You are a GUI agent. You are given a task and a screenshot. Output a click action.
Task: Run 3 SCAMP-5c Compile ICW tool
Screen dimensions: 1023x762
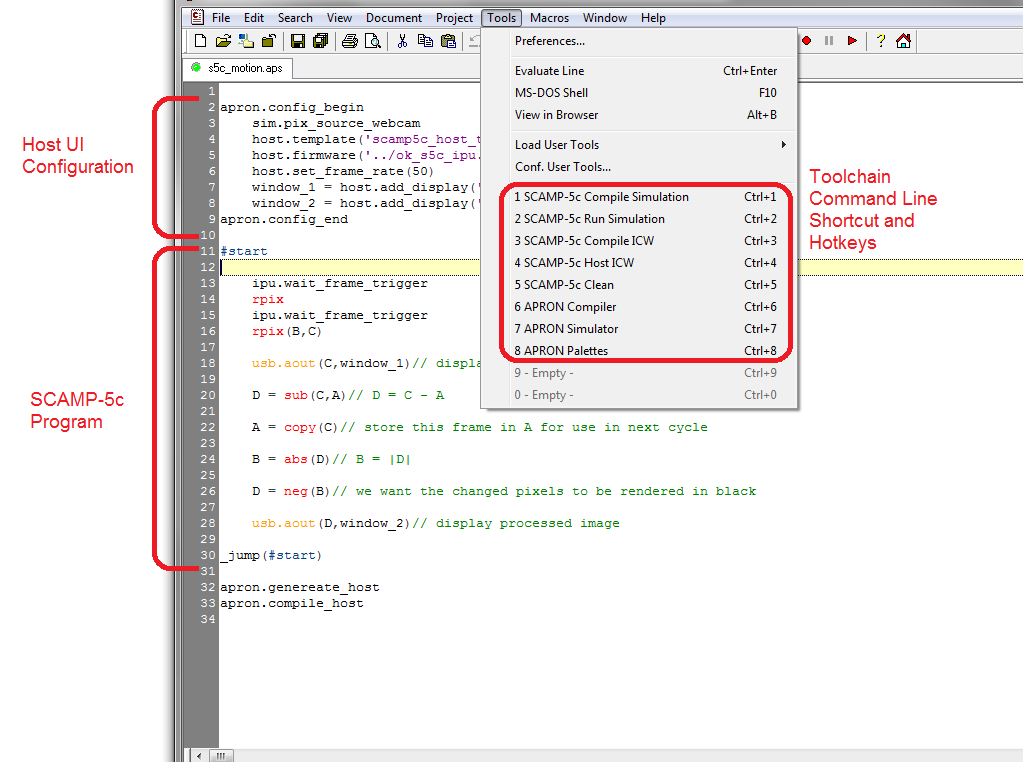[639, 241]
